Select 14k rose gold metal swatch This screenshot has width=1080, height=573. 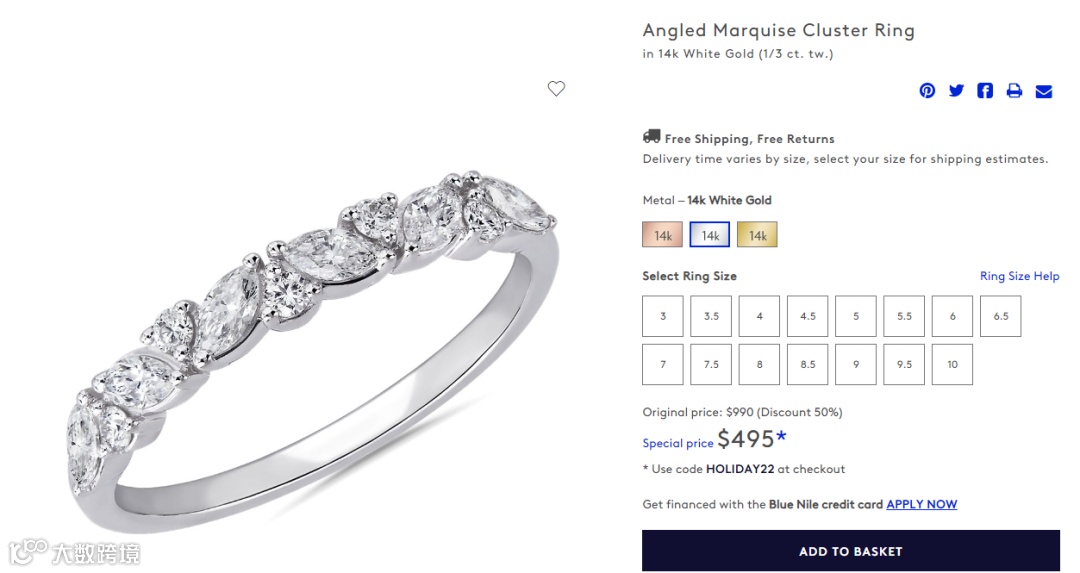pos(662,235)
